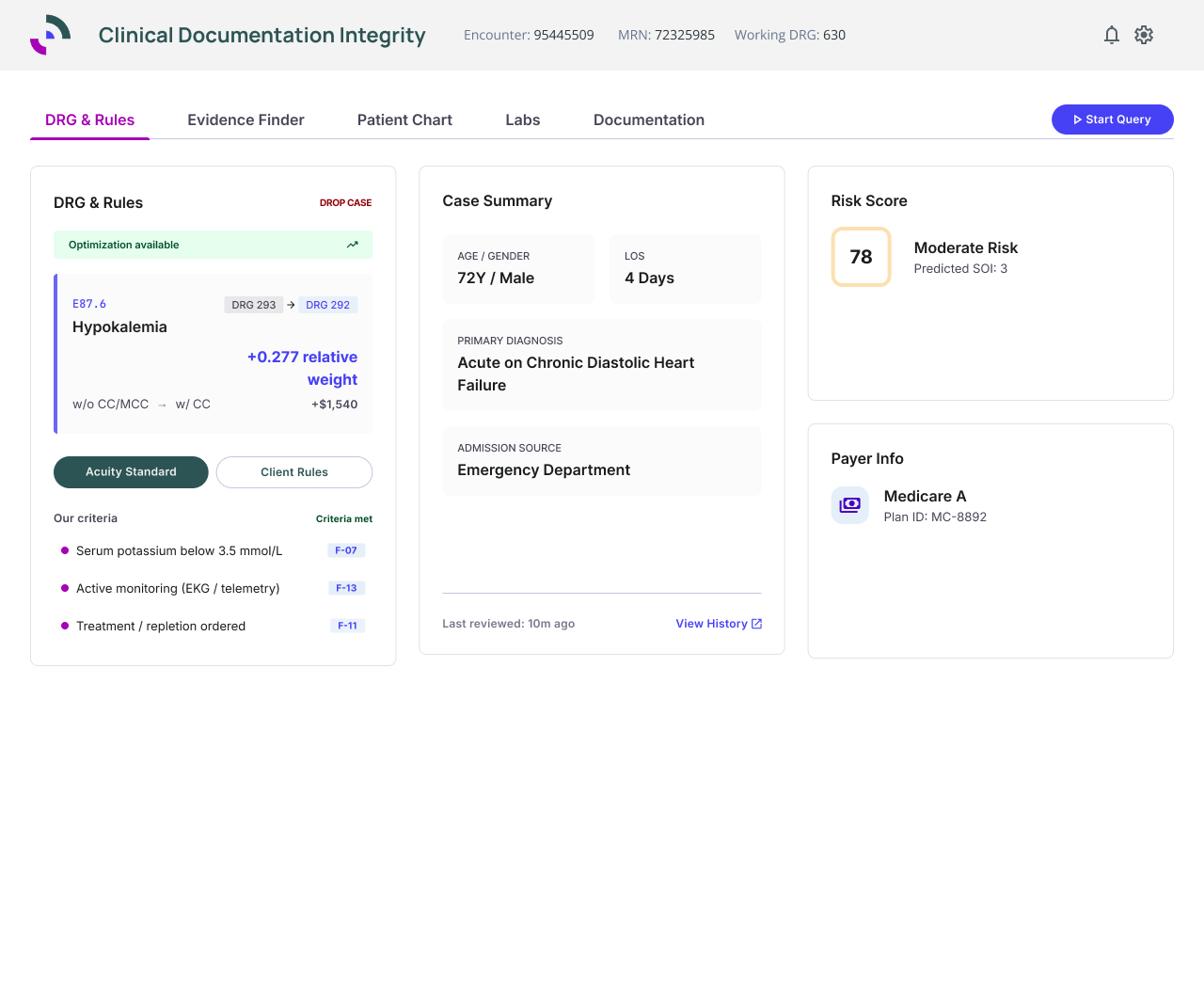Screen dimensions: 1204x986
Task: Click the trend arrow in Optimization banner
Action: (353, 245)
